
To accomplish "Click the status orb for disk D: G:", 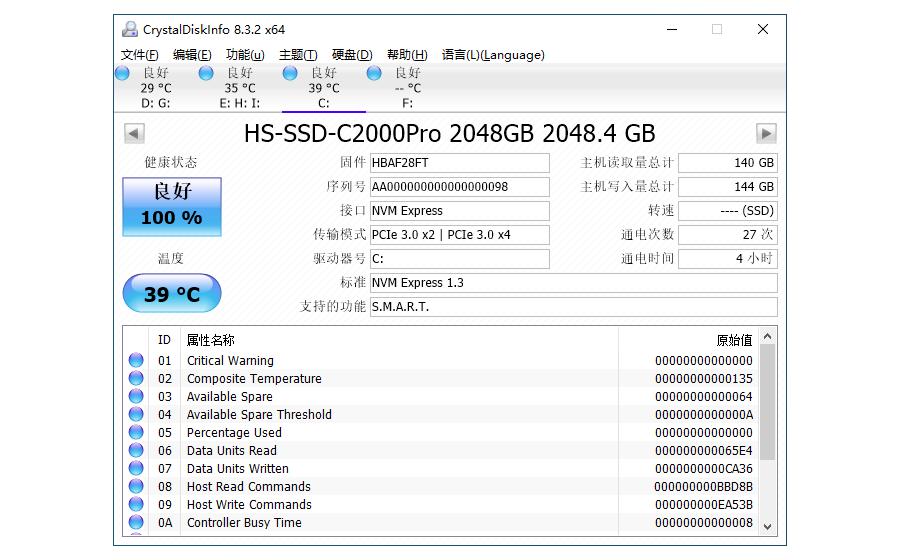I will (x=122, y=73).
